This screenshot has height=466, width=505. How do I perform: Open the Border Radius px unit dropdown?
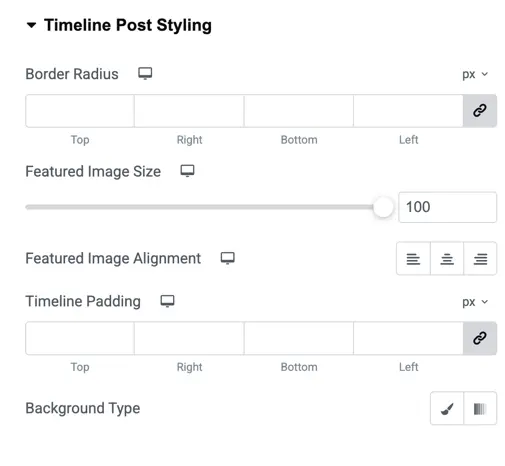click(475, 74)
